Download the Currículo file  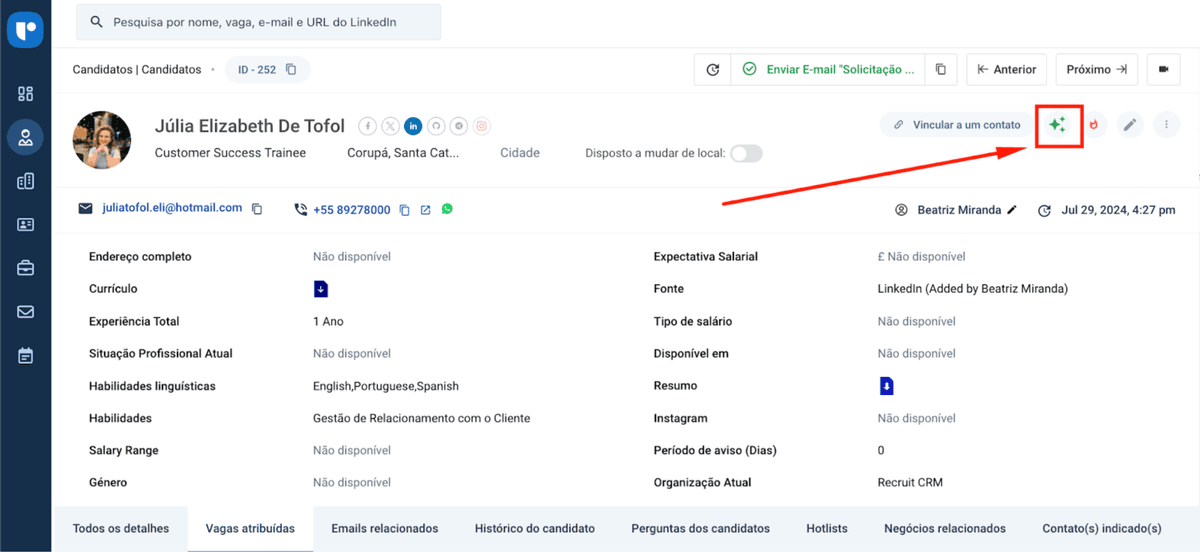coord(321,289)
